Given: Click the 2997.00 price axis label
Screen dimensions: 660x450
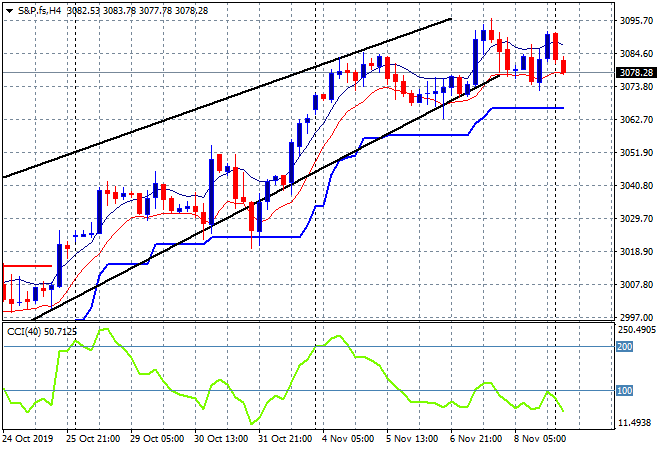Looking at the screenshot, I should point(636,317).
